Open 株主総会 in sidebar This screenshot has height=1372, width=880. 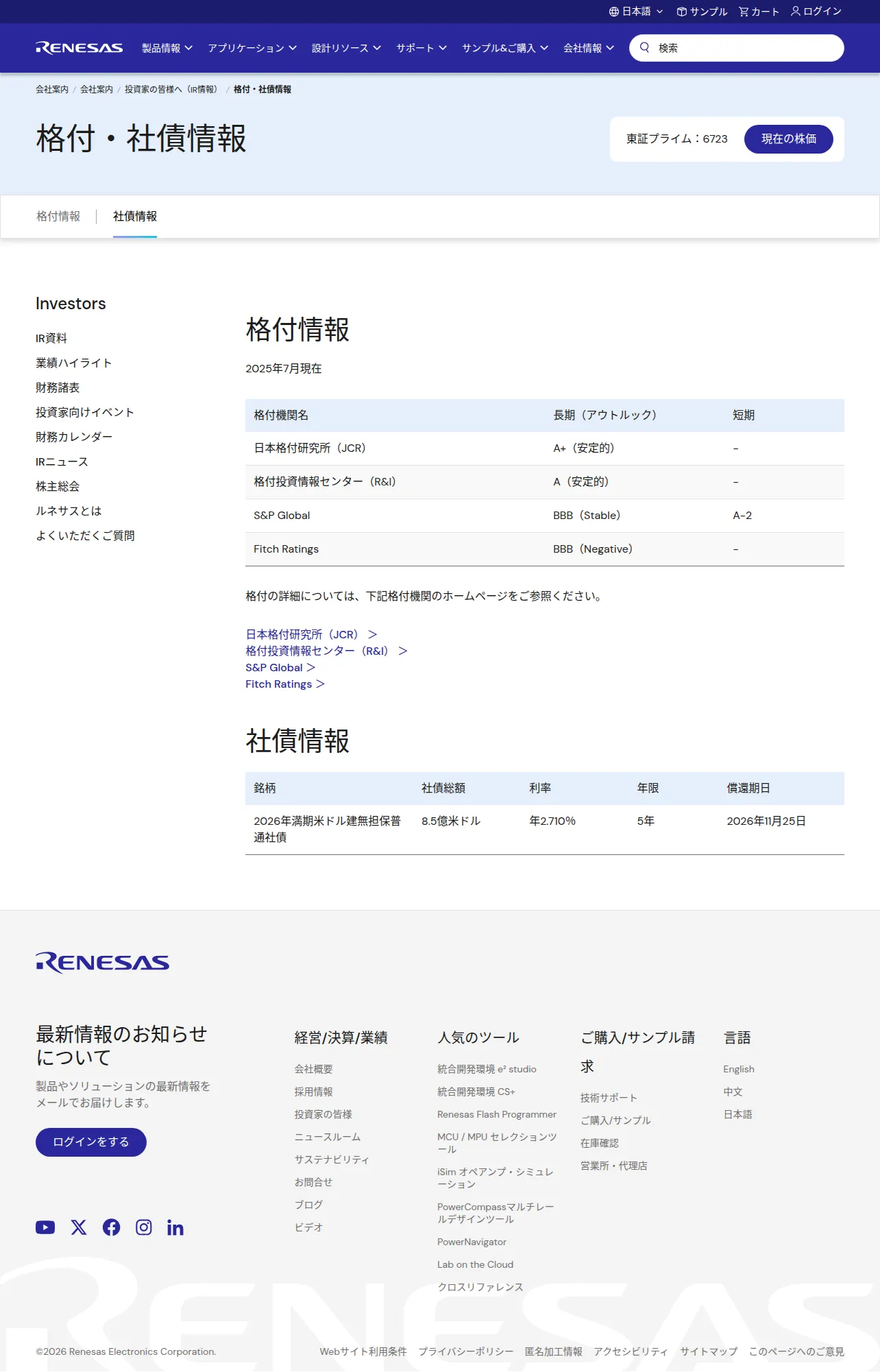pos(58,486)
